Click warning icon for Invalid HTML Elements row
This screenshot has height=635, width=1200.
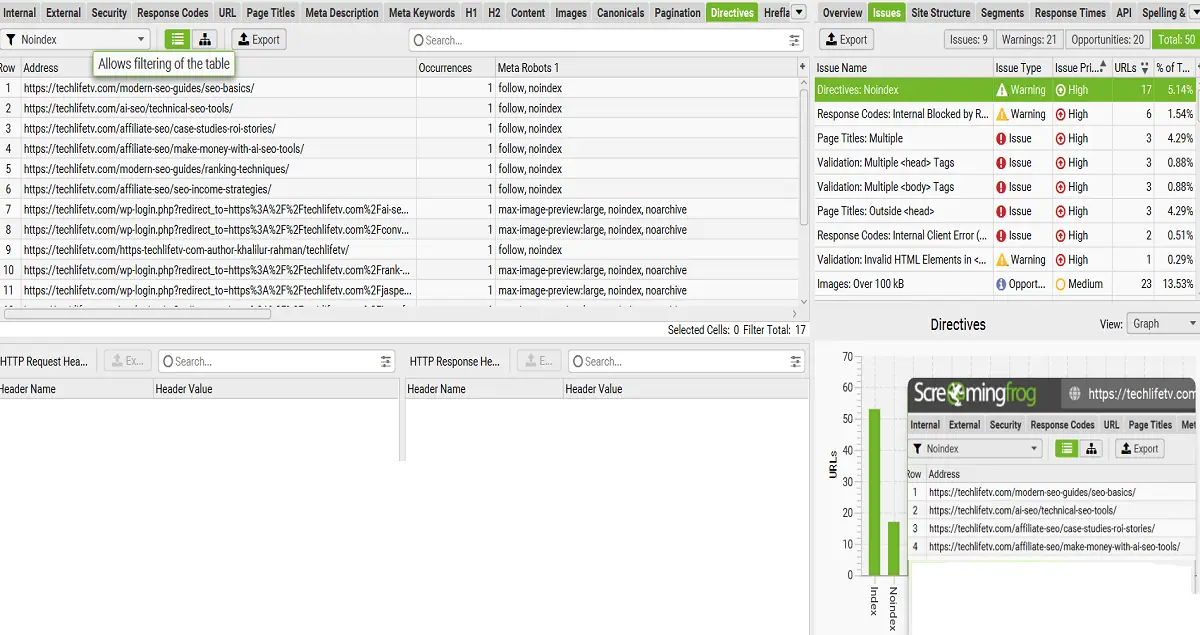click(1002, 259)
